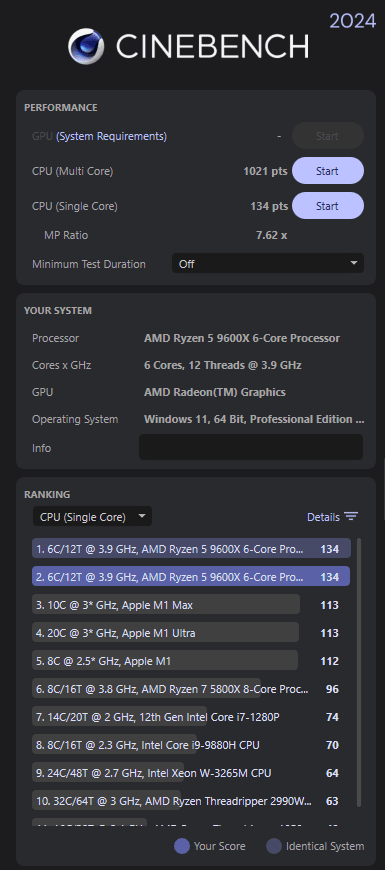Click the 2024 version label
Image resolution: width=385 pixels, height=870 pixels.
tap(353, 21)
